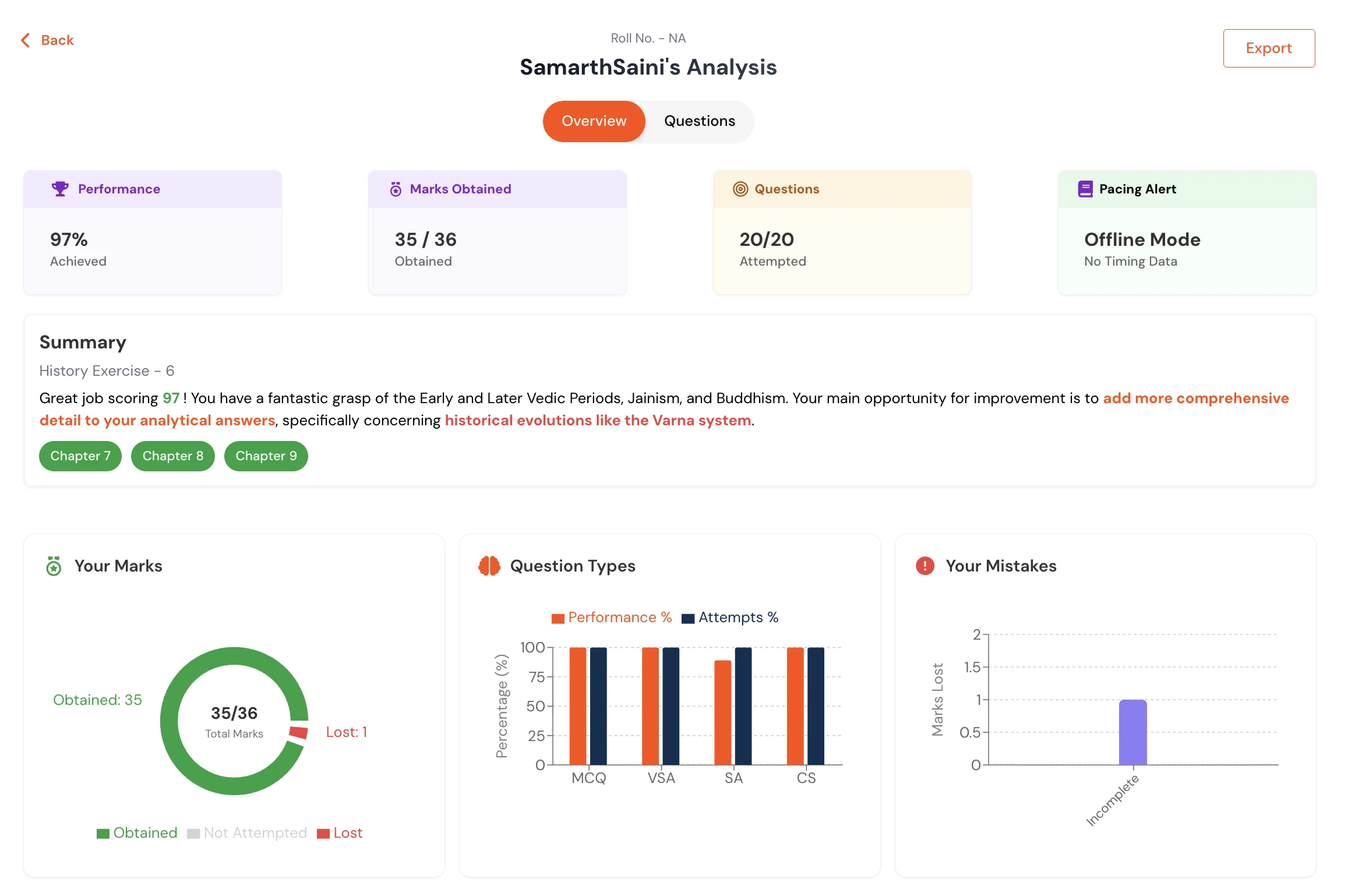Screen dimensions: 1355x896
Task: Open the Questions tab
Action: pyautogui.click(x=699, y=121)
